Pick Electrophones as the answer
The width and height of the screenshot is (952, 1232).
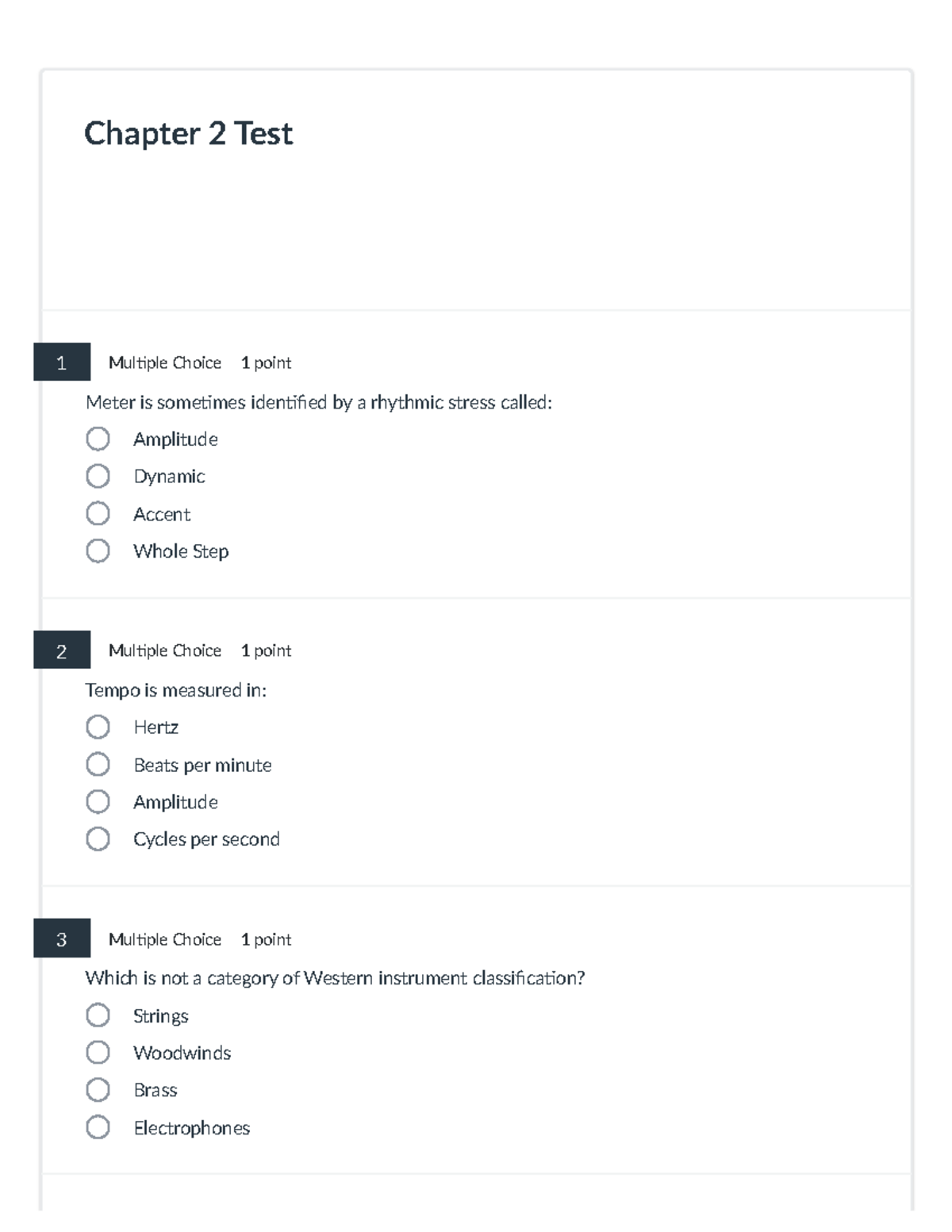click(x=98, y=1126)
